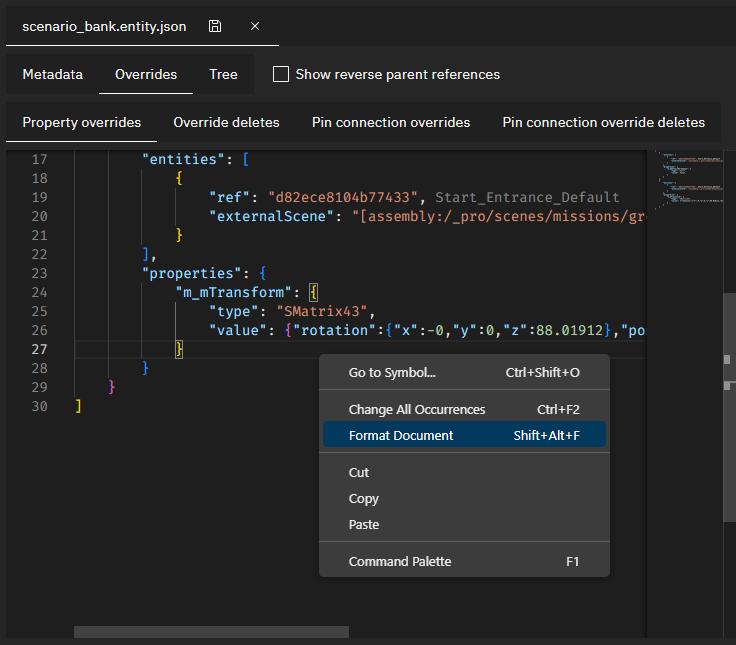Choose Go to Symbol... in context menu
Viewport: 736px width, 645px height.
pyautogui.click(x=464, y=372)
